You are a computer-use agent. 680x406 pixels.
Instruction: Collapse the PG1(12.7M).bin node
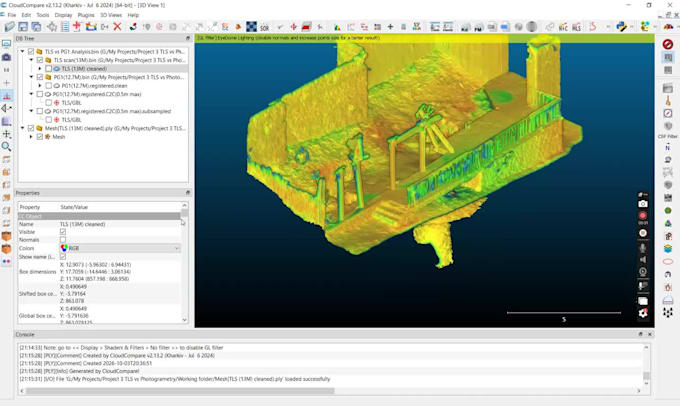point(31,77)
